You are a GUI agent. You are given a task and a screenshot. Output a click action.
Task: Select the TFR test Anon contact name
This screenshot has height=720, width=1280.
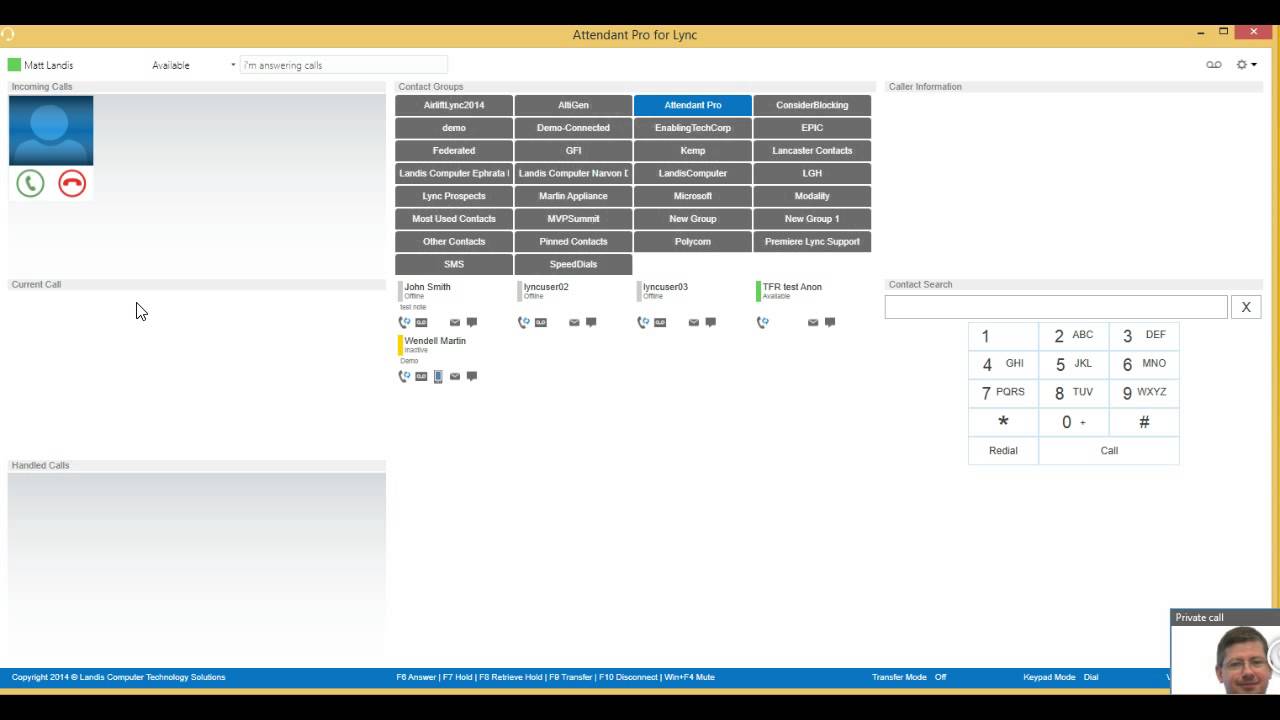792,287
